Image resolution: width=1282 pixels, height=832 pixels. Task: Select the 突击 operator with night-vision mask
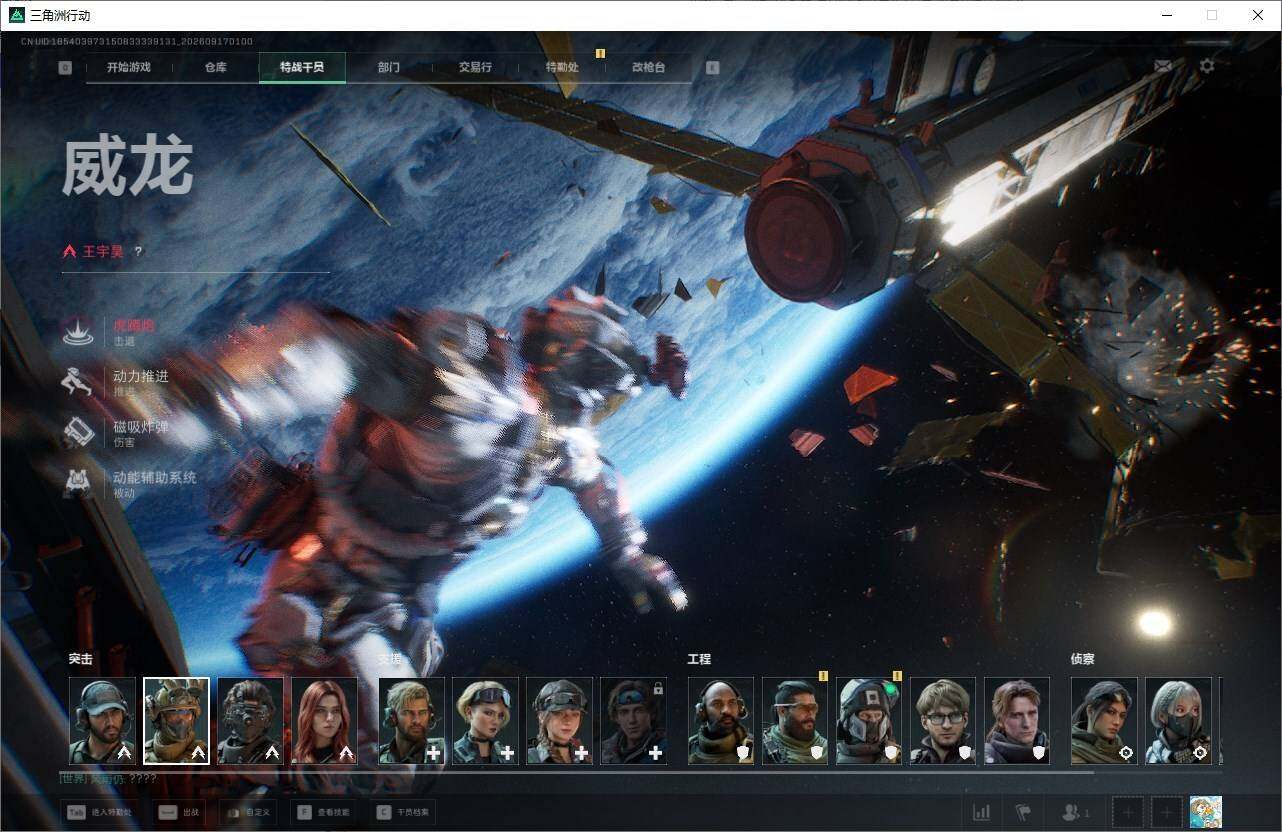click(x=250, y=721)
